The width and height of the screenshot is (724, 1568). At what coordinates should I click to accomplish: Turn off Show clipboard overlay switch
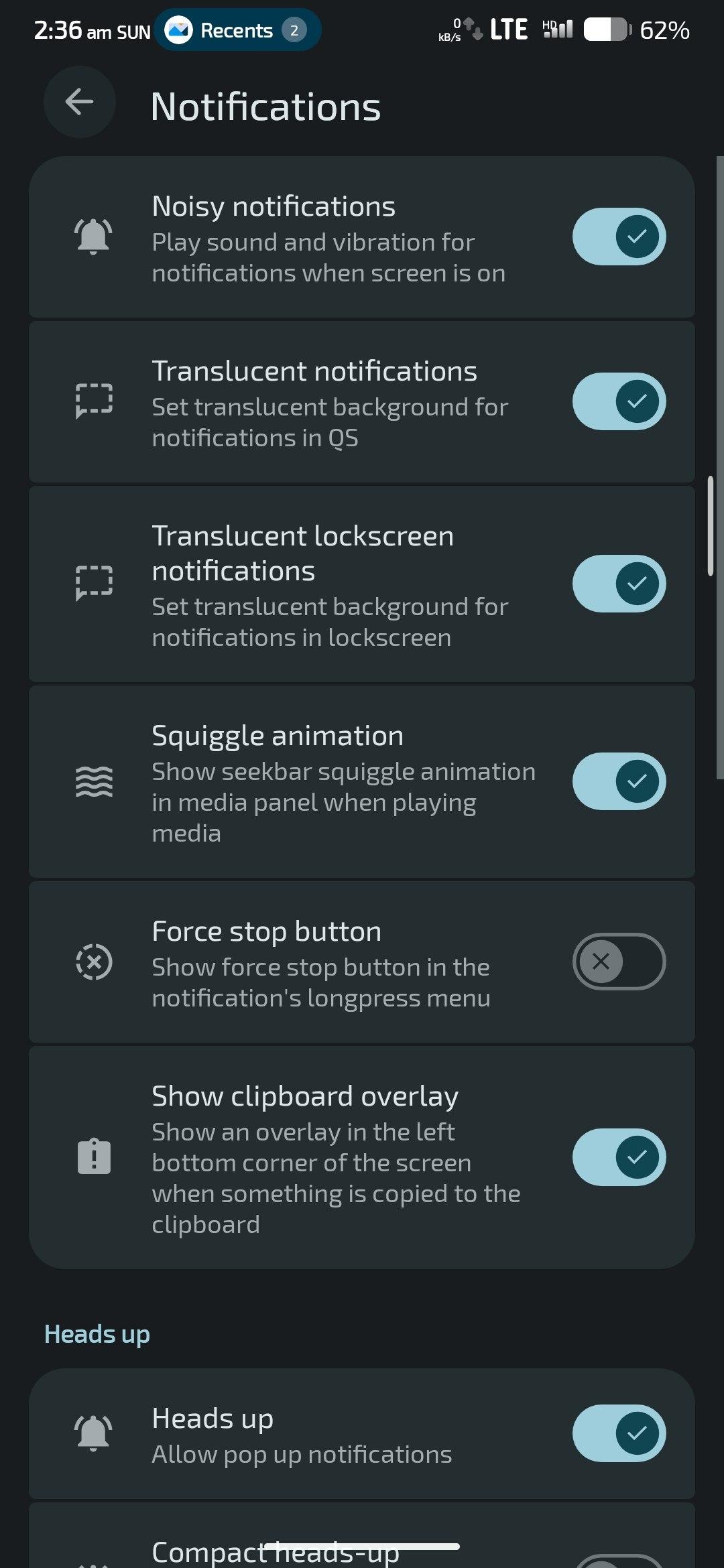(619, 1157)
